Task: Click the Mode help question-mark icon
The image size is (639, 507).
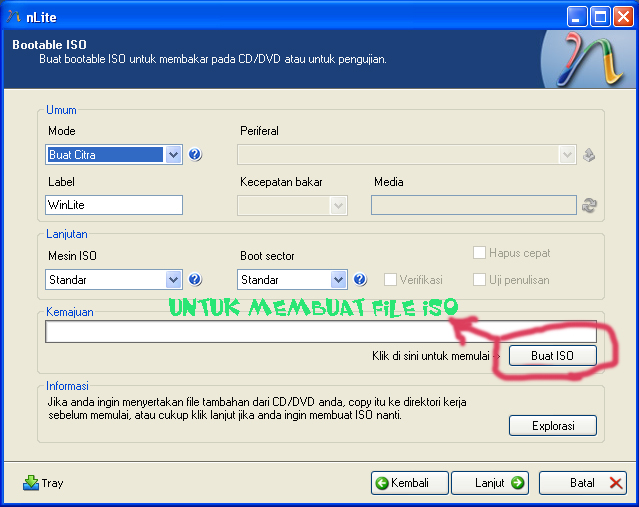Action: tap(195, 154)
